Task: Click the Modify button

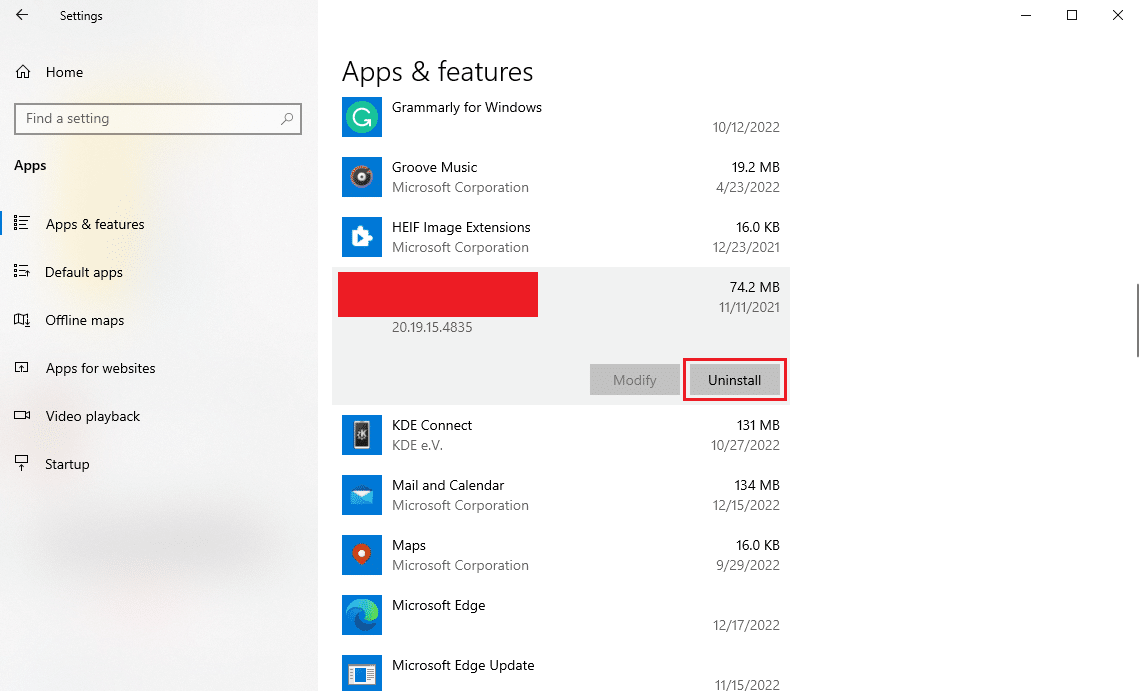Action: click(x=634, y=379)
